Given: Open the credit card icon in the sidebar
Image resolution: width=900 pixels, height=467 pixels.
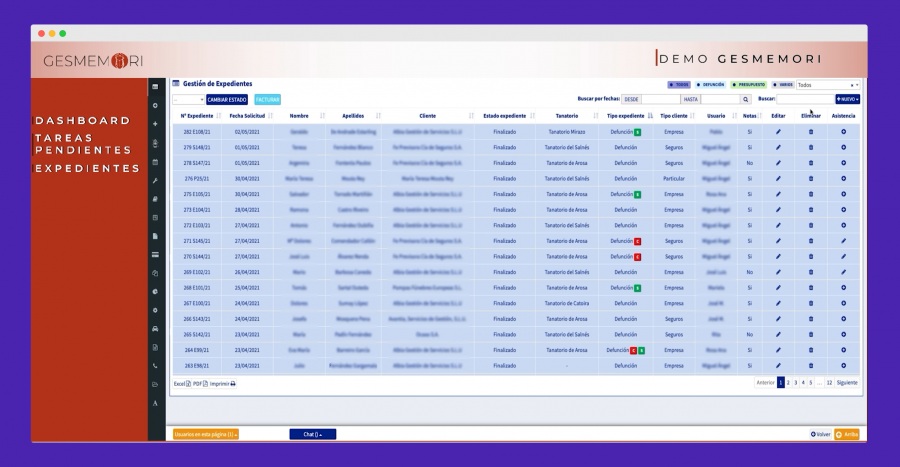Looking at the screenshot, I should 155,255.
